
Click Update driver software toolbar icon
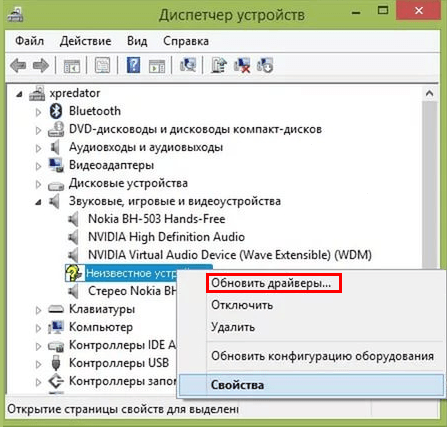[219, 65]
